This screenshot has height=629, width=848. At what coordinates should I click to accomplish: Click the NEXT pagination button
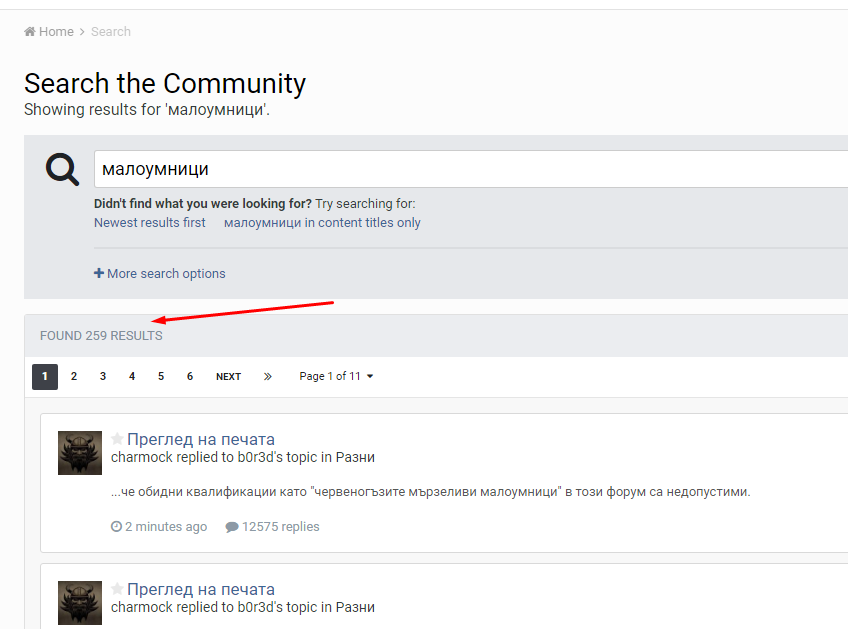228,376
